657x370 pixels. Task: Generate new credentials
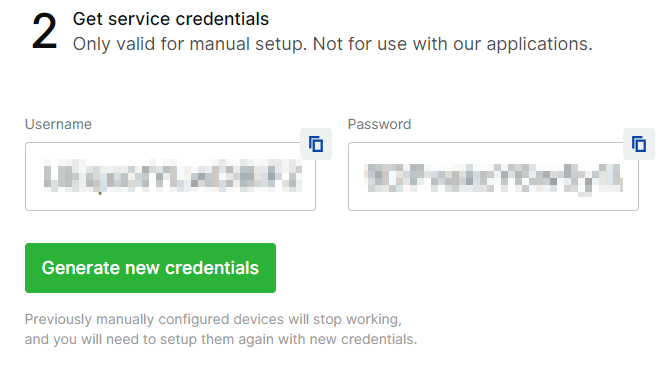point(150,268)
